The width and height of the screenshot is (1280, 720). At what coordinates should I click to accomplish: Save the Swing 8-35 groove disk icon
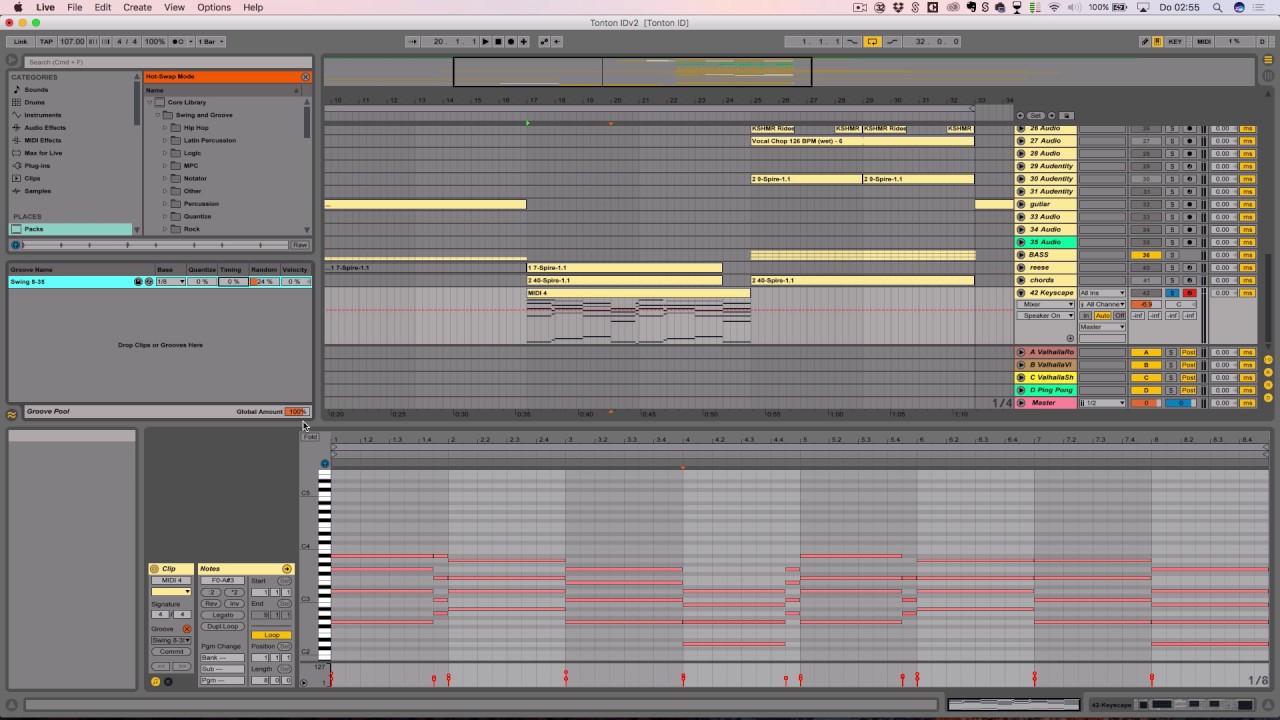click(x=139, y=282)
